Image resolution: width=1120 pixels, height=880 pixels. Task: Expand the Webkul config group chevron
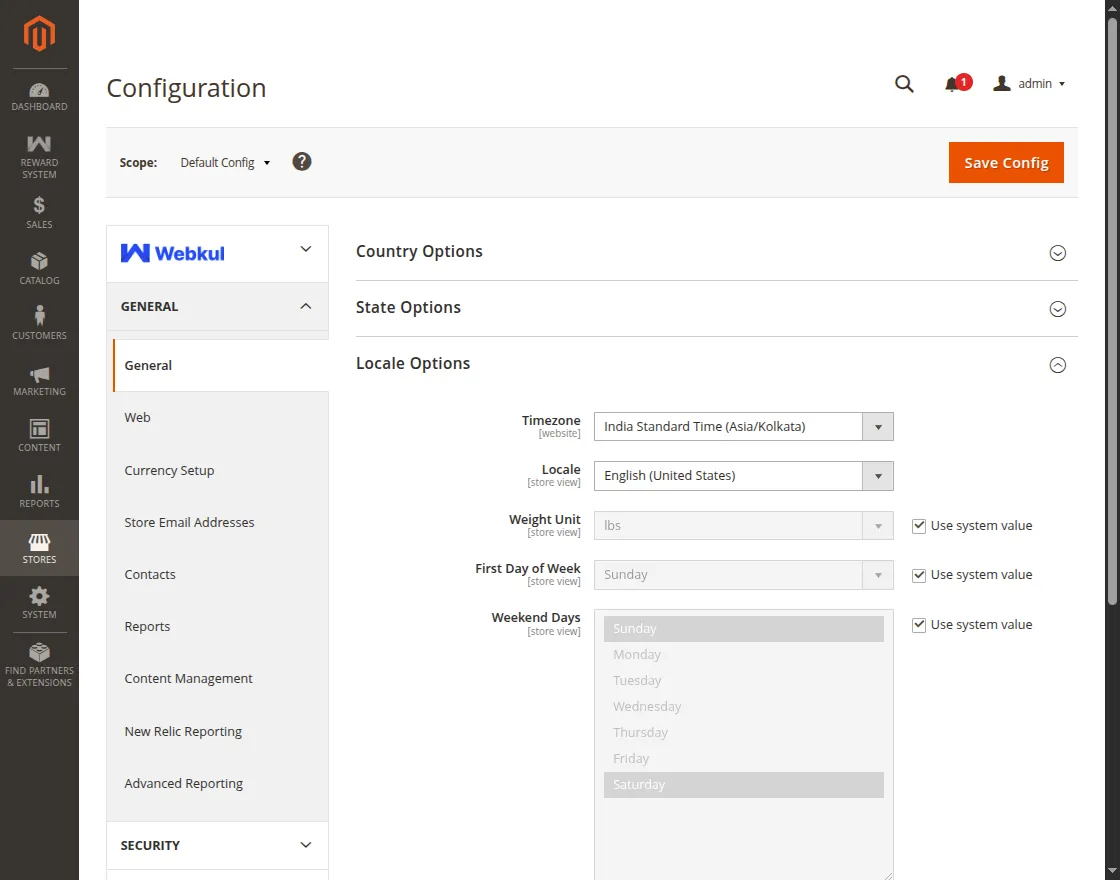306,249
